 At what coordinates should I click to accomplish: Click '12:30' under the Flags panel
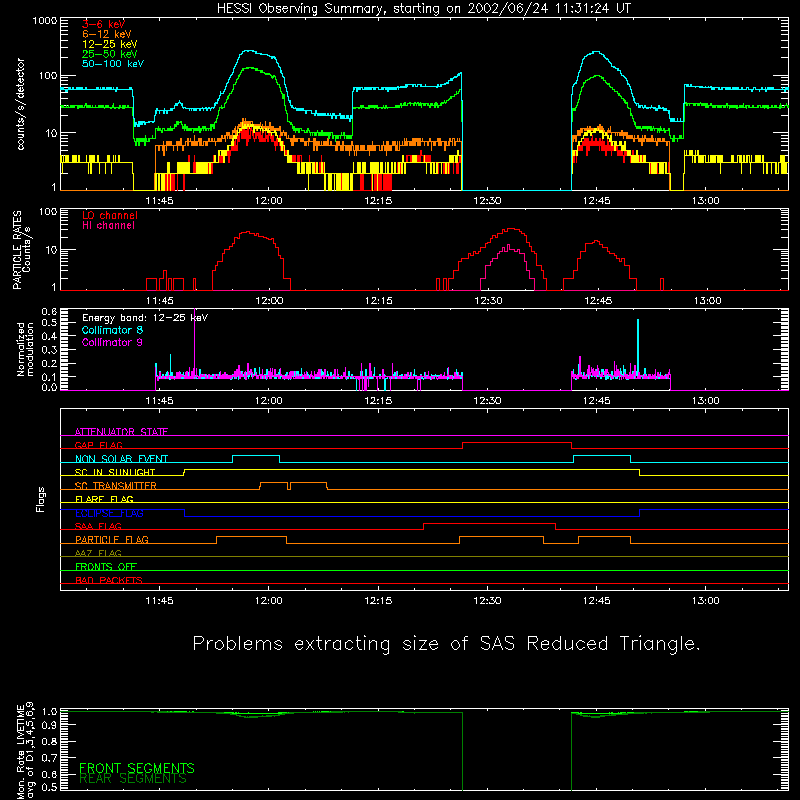487,601
